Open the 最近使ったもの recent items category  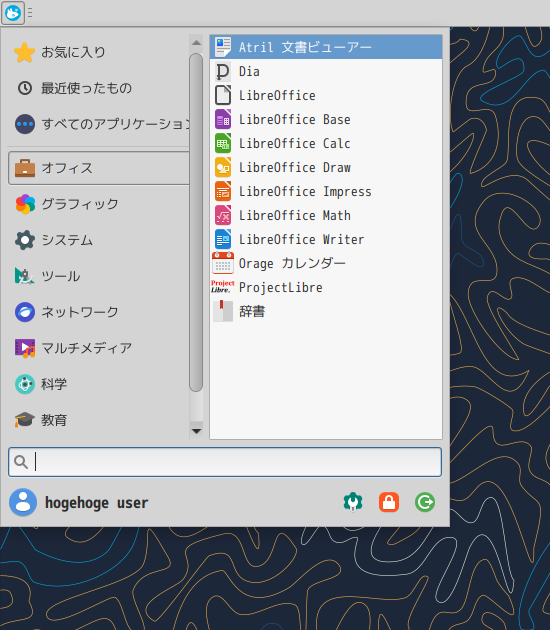[x=98, y=88]
